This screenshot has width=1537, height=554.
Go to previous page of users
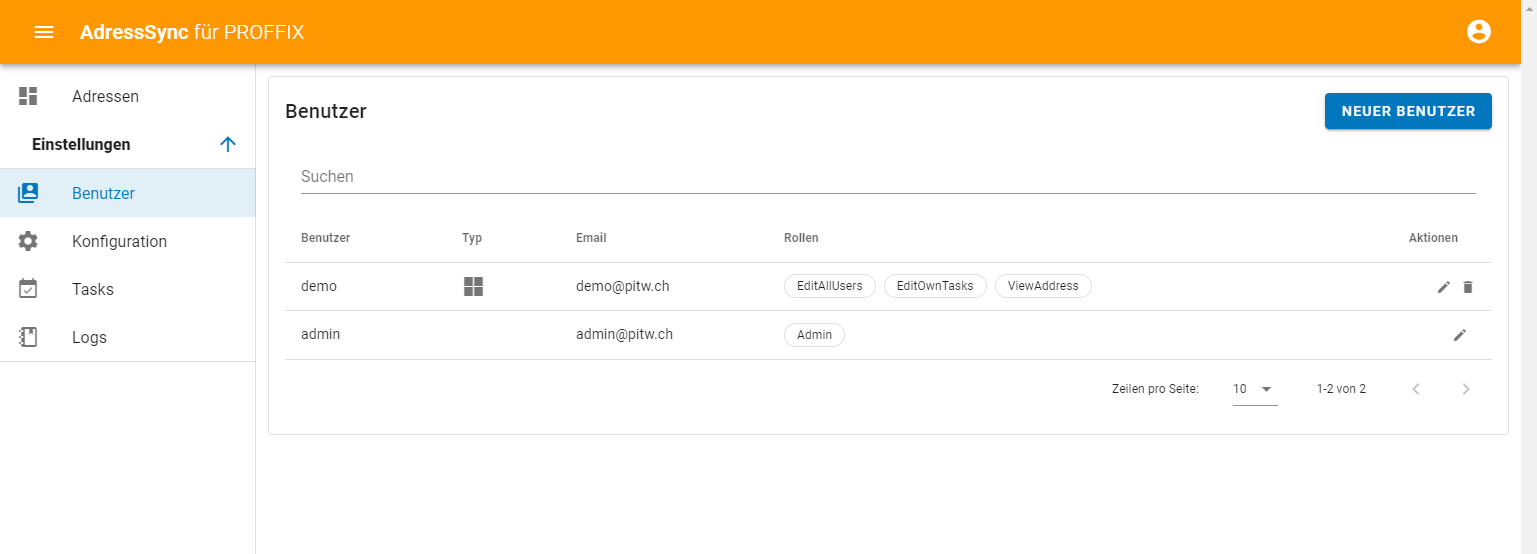click(x=1416, y=389)
